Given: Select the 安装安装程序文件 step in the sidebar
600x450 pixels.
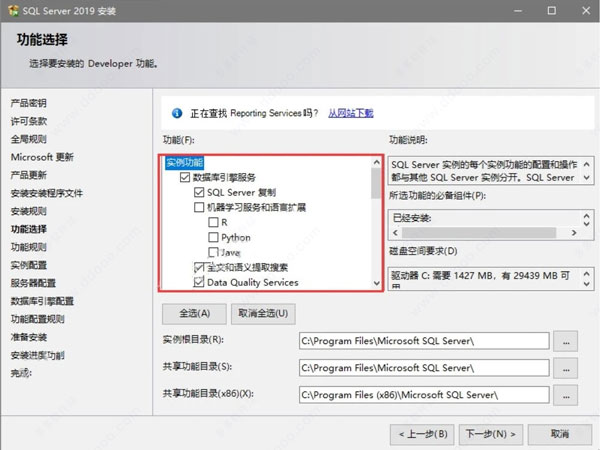Looking at the screenshot, I should pos(47,193).
